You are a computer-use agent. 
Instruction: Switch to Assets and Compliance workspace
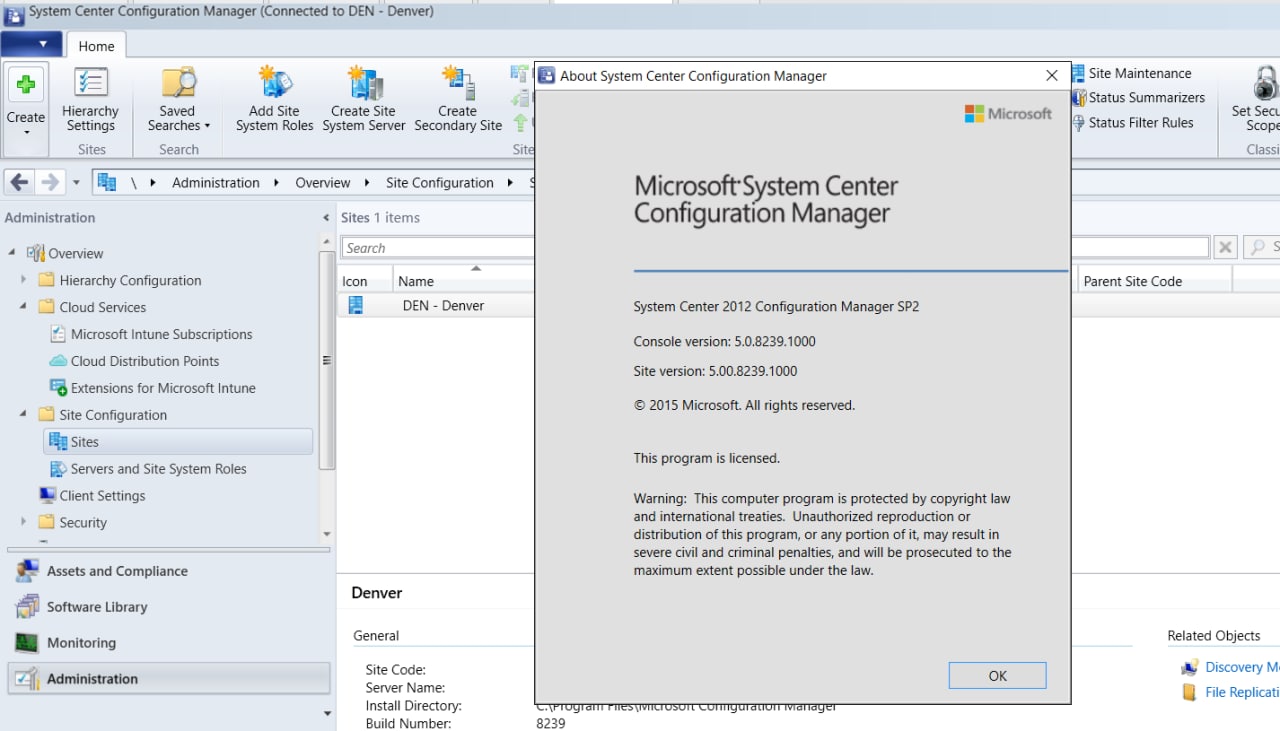click(168, 571)
